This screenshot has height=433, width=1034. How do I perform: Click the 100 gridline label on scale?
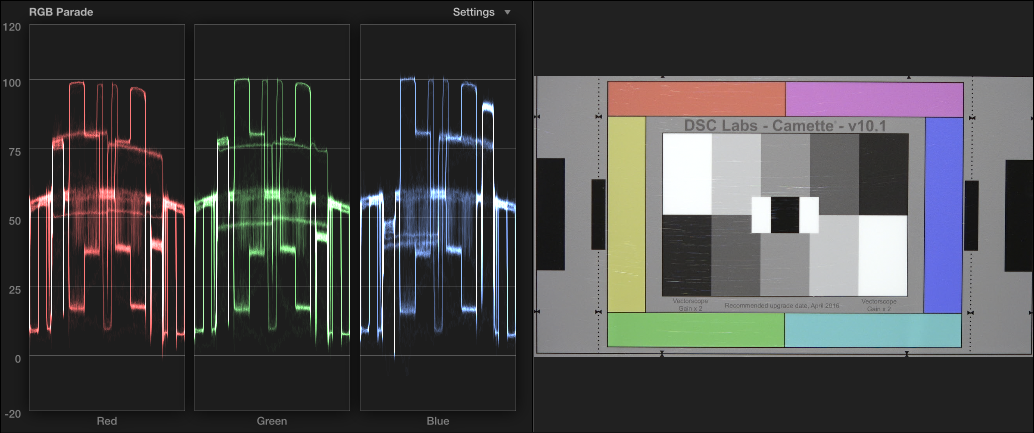13,80
